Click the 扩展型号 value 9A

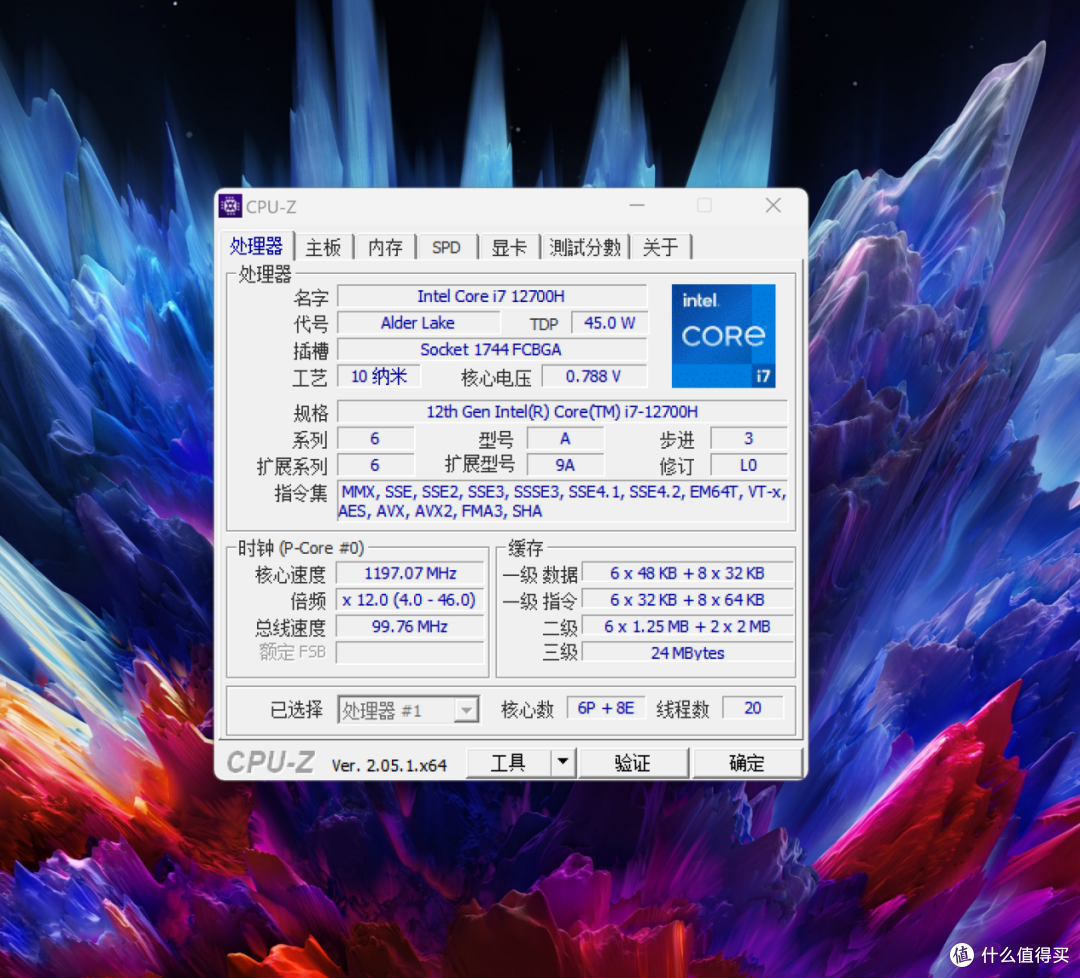point(565,465)
